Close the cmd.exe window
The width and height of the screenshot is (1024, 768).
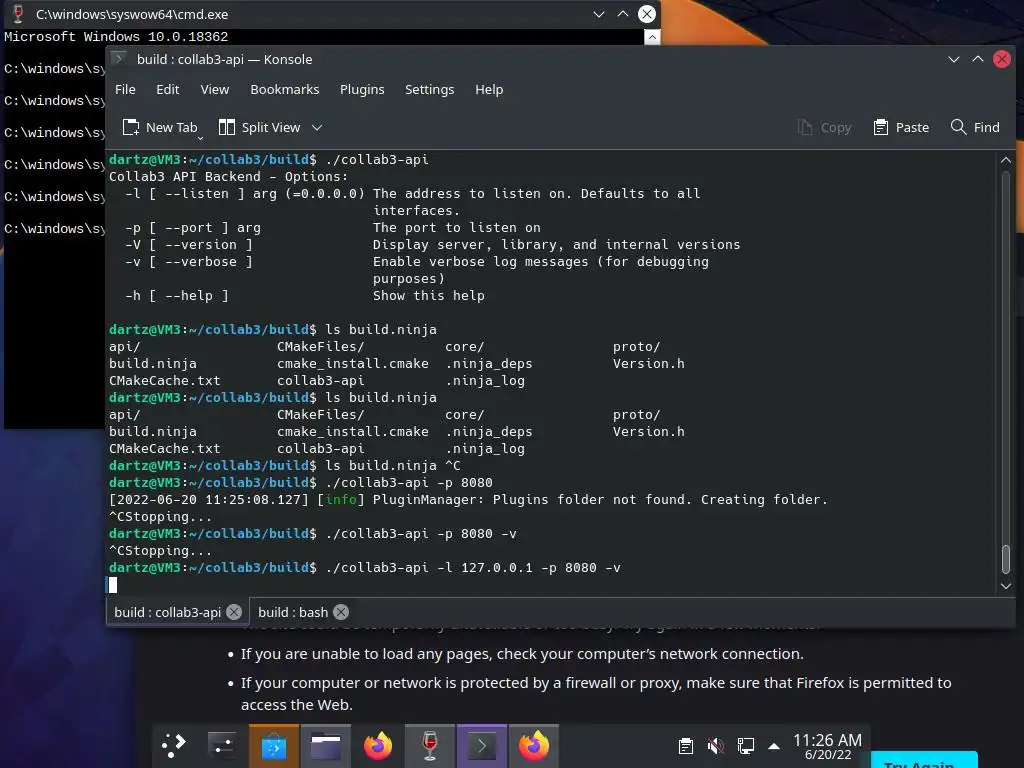click(647, 14)
